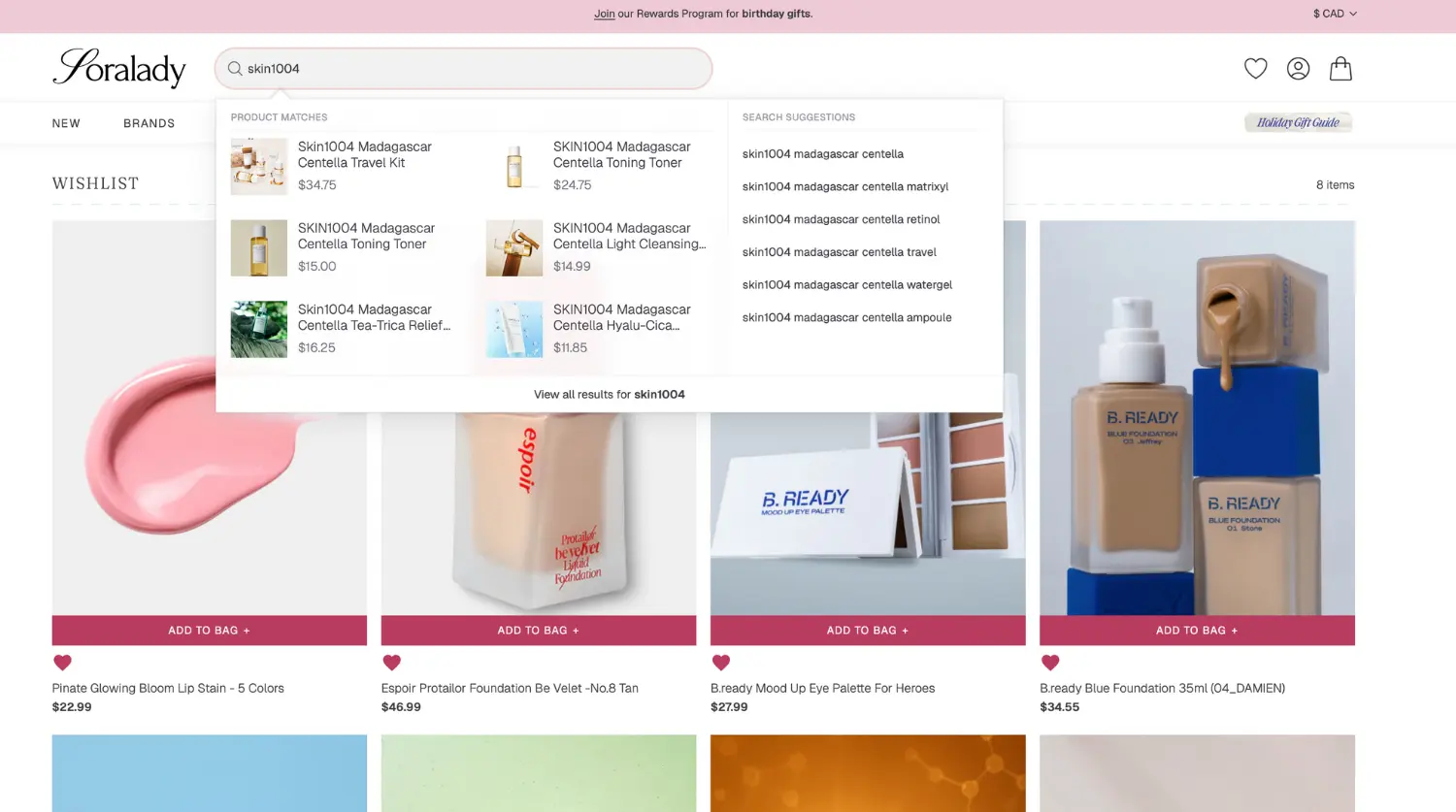Click the $34.55 Blue Foundation price
Viewport: 1456px width, 812px height.
(x=1059, y=707)
